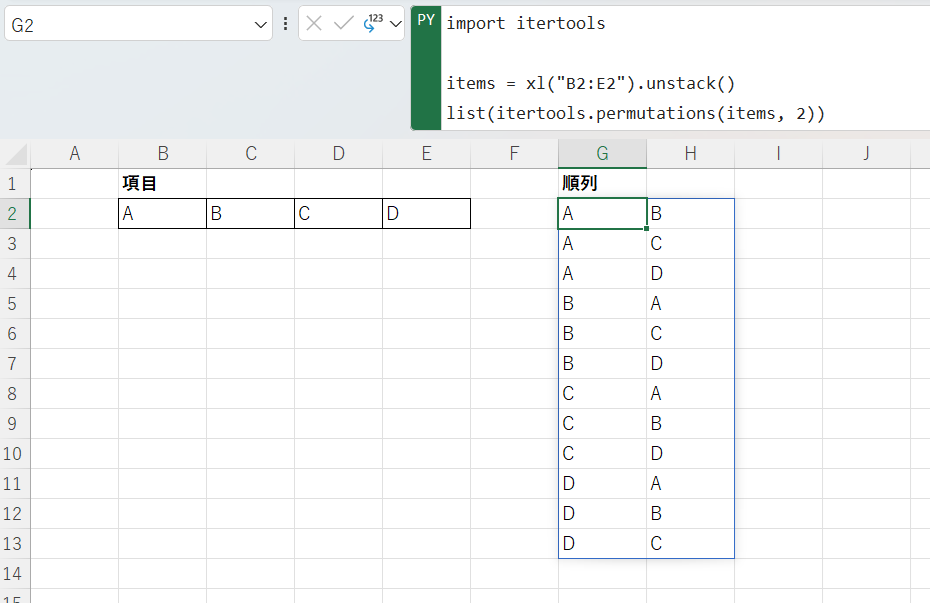Viewport: 930px width, 603px height.
Task: Click cell H13 containing C
Action: (x=690, y=544)
